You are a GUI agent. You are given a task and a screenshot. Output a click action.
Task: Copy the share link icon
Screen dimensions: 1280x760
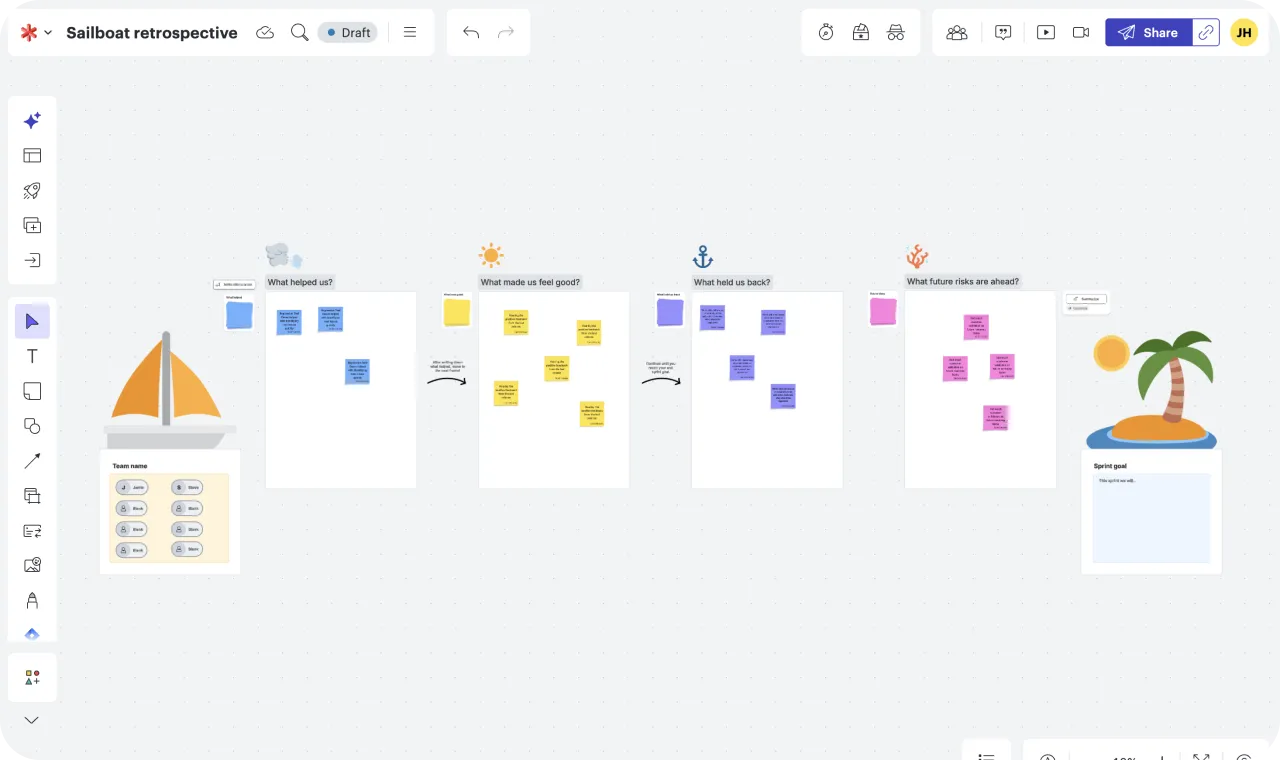point(1206,32)
